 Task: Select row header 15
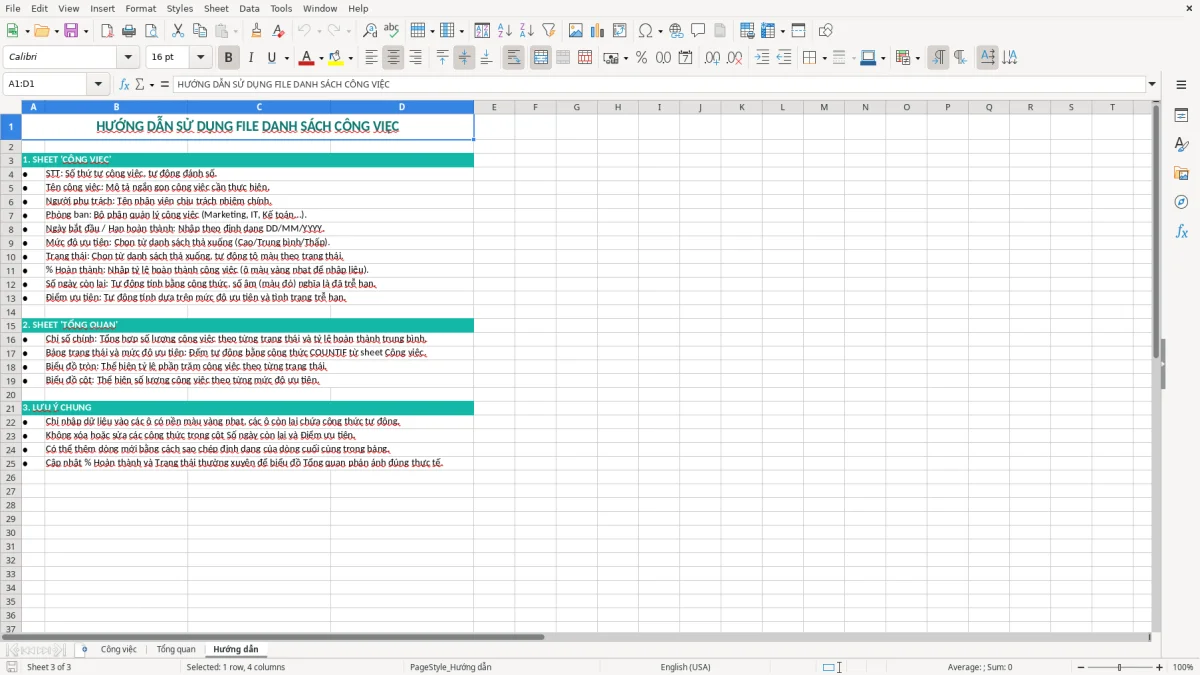click(11, 325)
